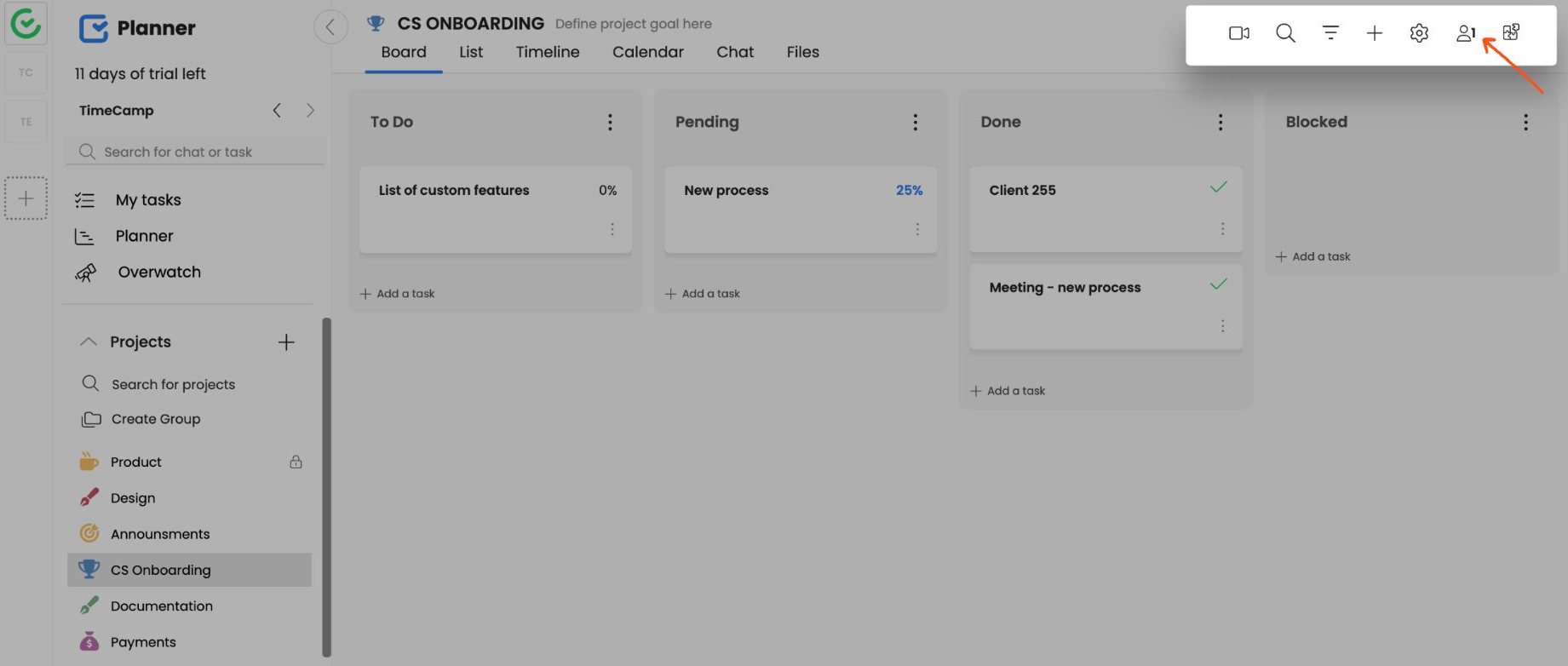Image resolution: width=1568 pixels, height=666 pixels.
Task: Toggle the Client 255 completion checkmark
Action: [x=1219, y=187]
